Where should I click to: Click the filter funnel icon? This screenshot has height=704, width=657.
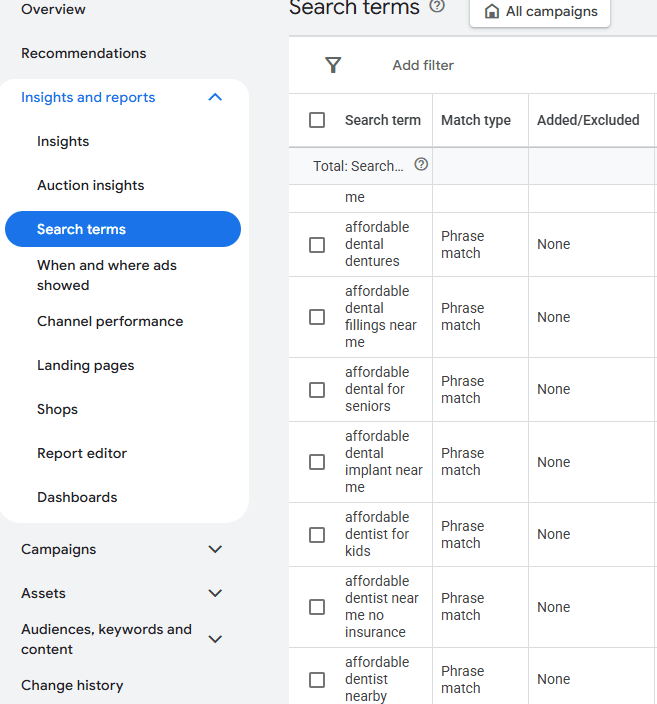coord(333,65)
